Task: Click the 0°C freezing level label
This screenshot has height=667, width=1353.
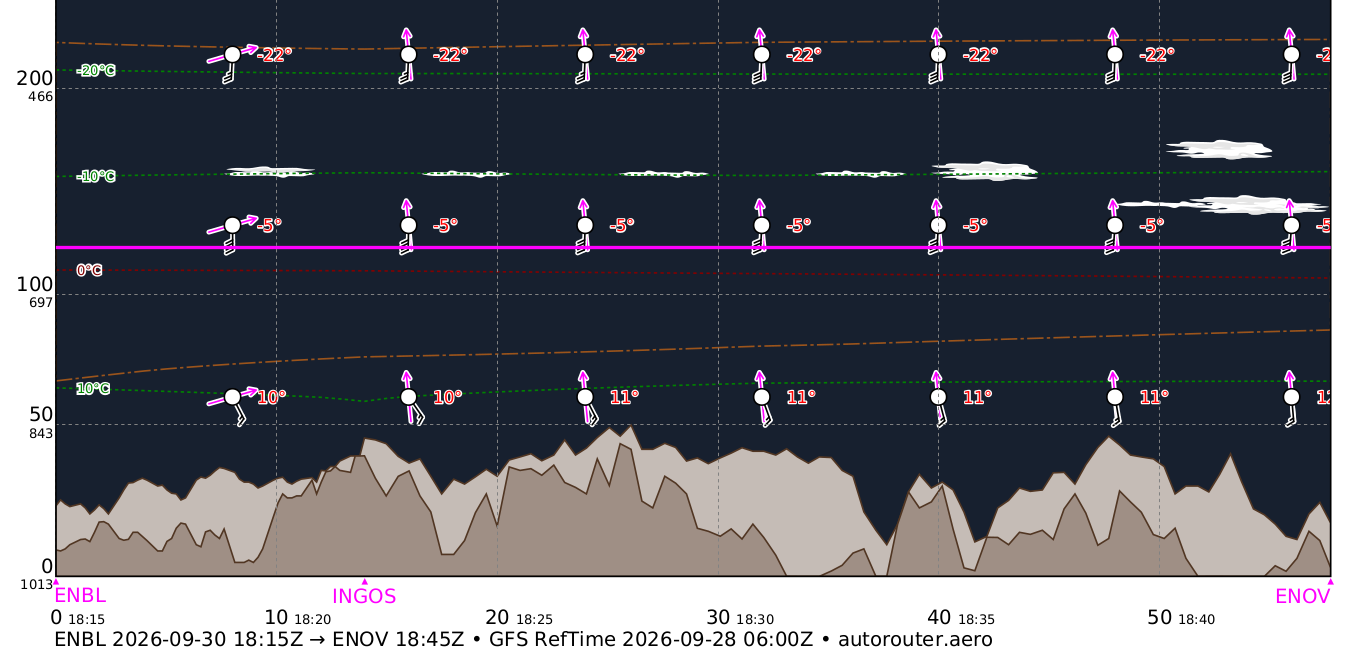Action: pyautogui.click(x=90, y=270)
